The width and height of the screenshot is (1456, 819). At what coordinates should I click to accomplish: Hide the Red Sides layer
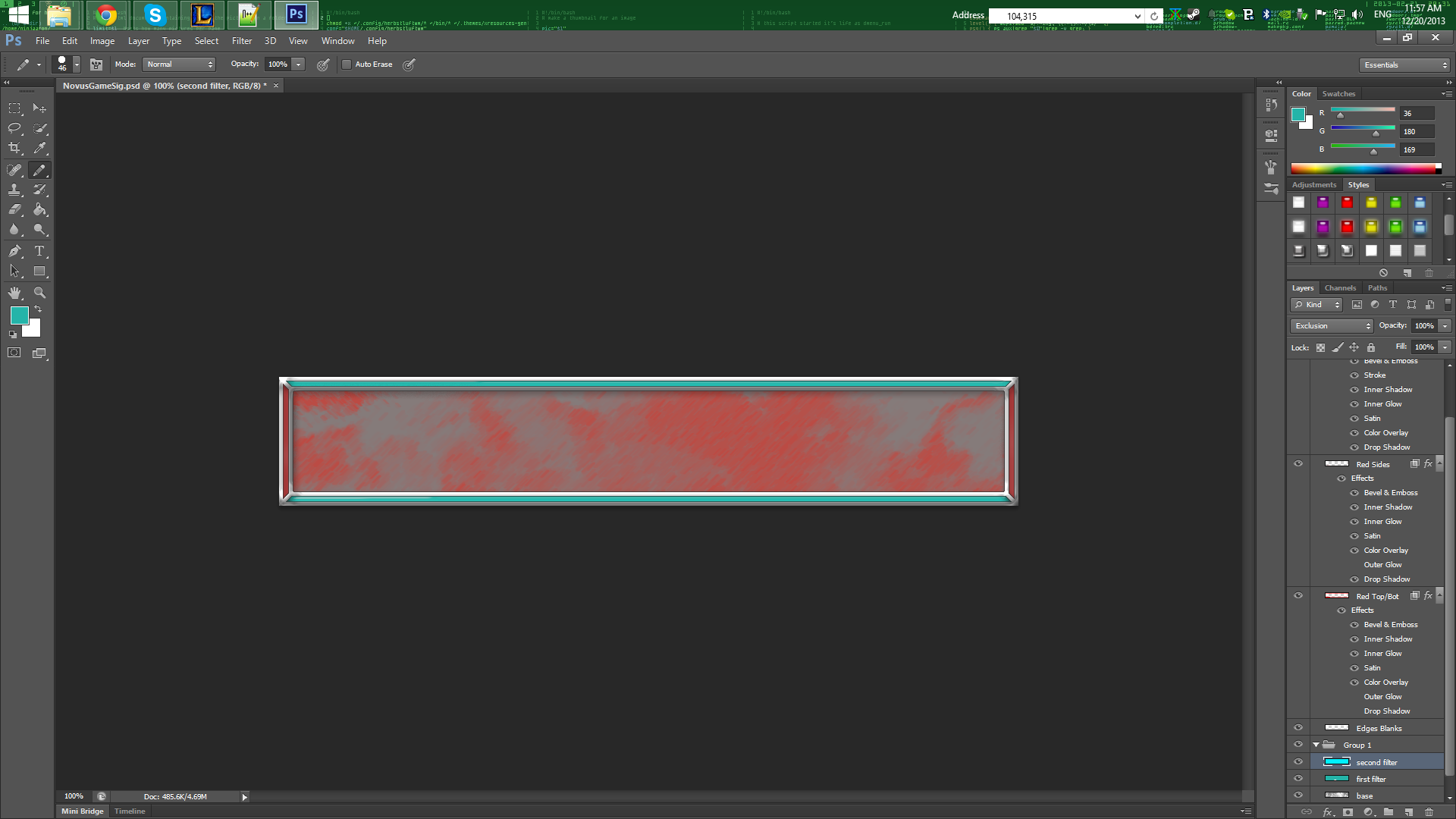[x=1298, y=464]
